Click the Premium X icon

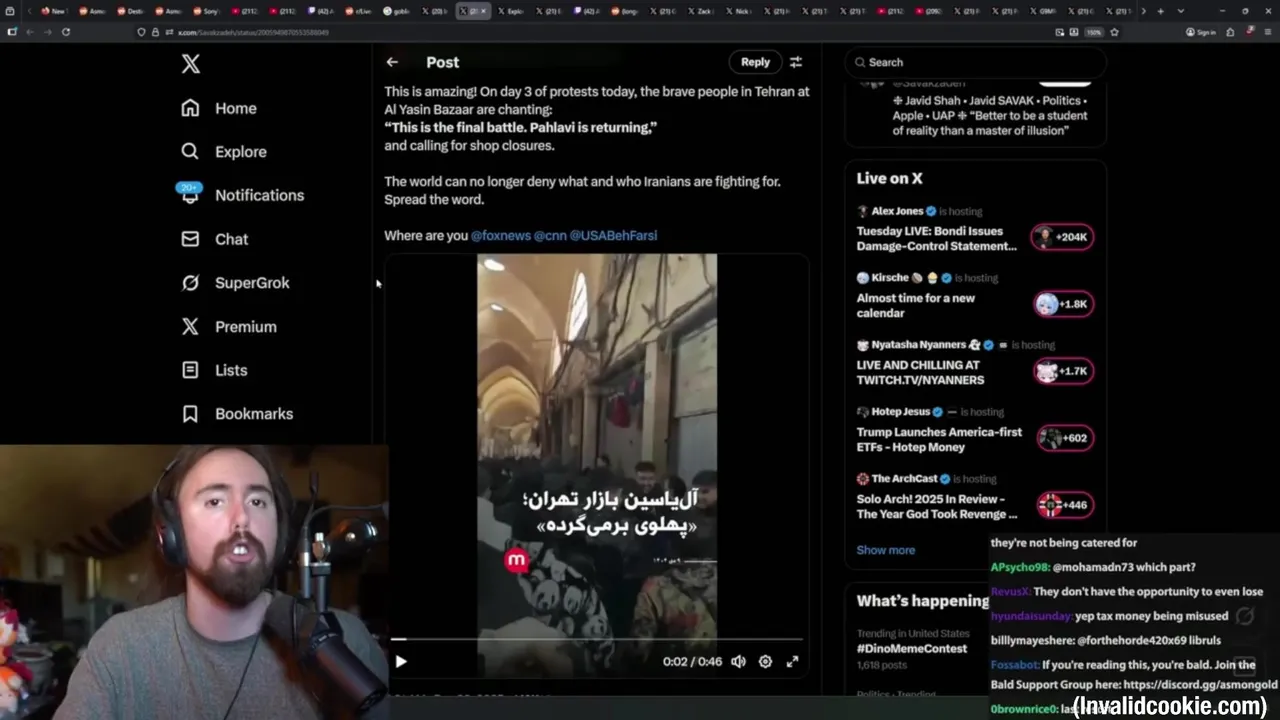tap(190, 326)
